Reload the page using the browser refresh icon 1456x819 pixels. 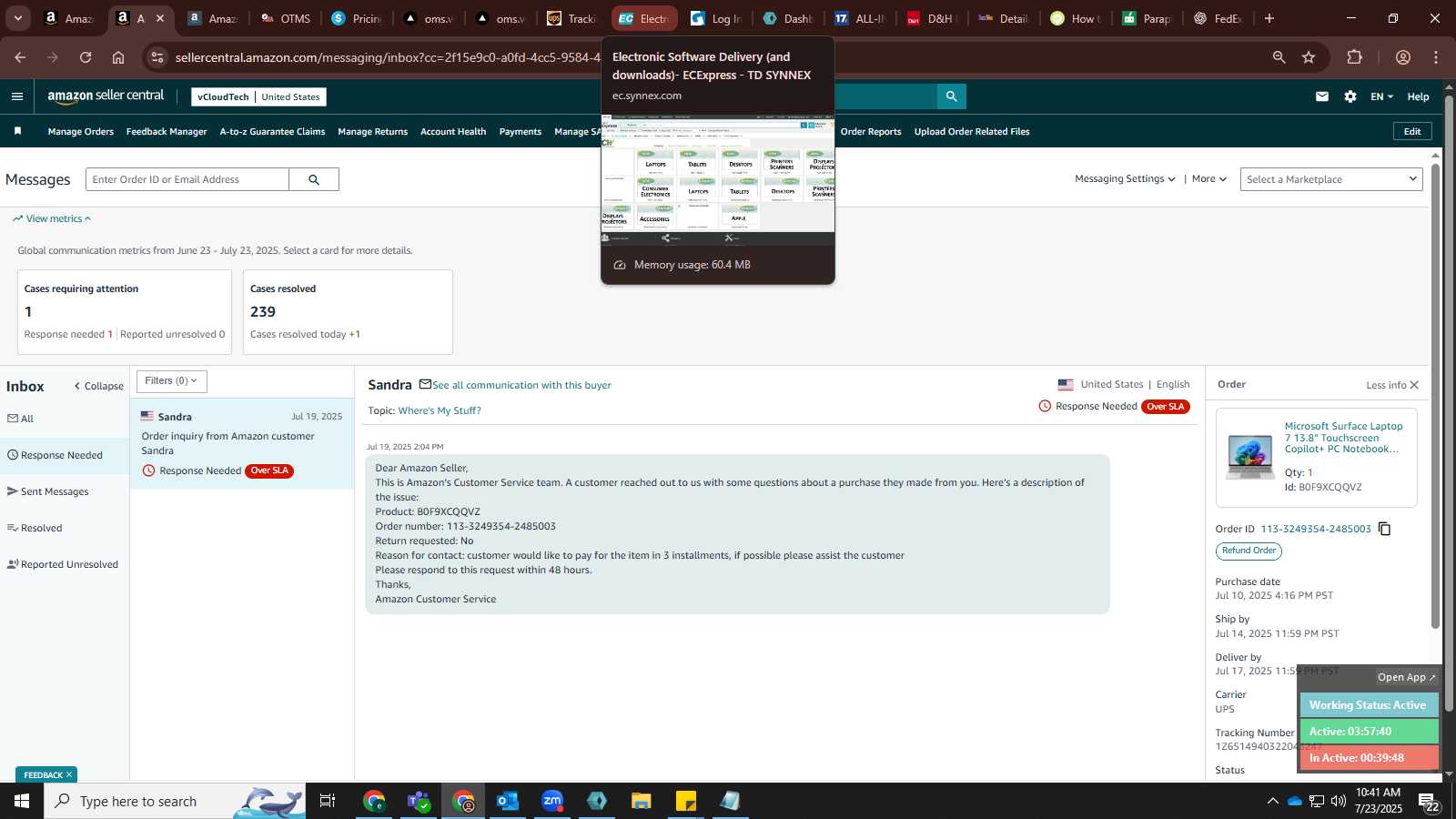[86, 57]
